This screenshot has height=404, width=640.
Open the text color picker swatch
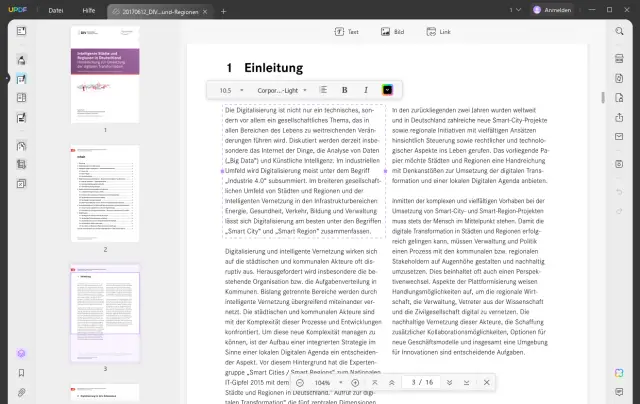387,90
